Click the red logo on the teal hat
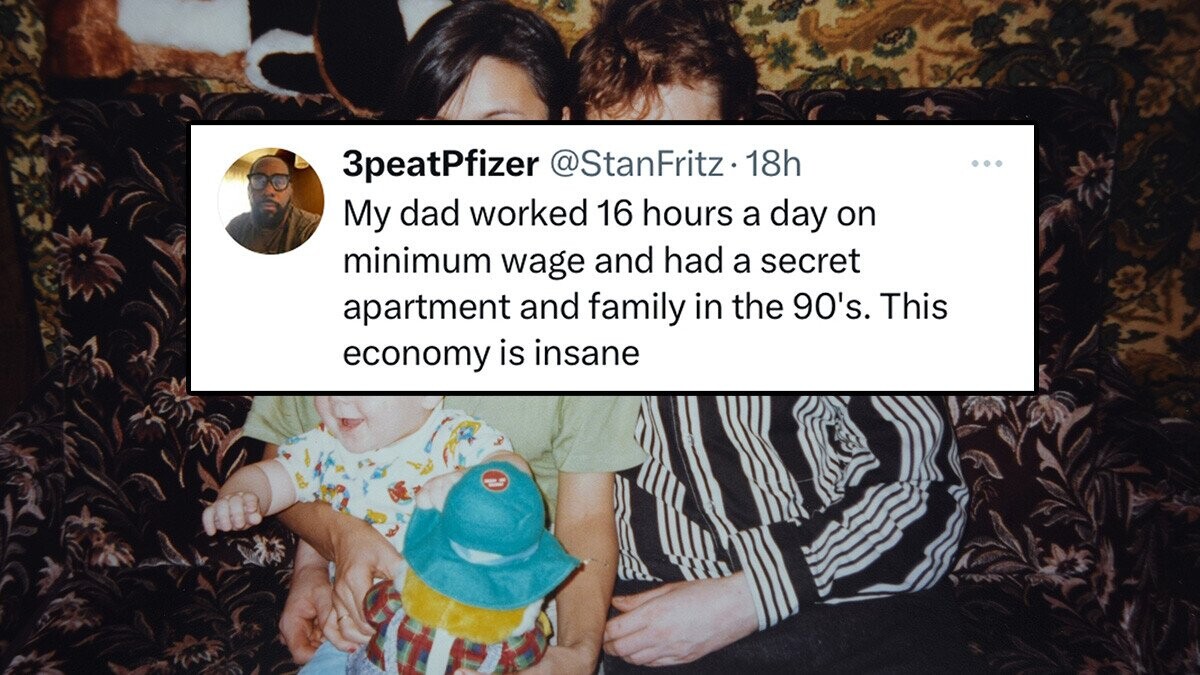 (x=496, y=479)
